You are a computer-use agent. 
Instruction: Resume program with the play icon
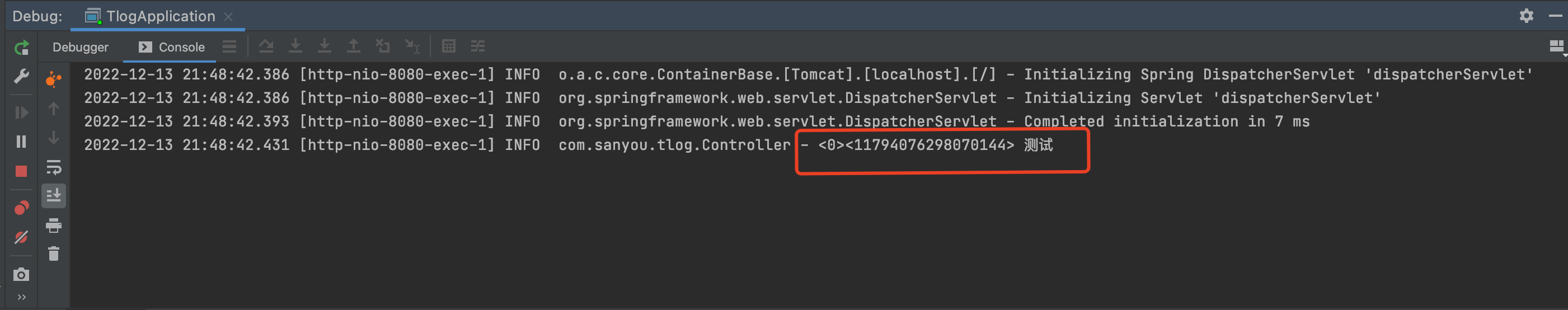pyautogui.click(x=21, y=112)
